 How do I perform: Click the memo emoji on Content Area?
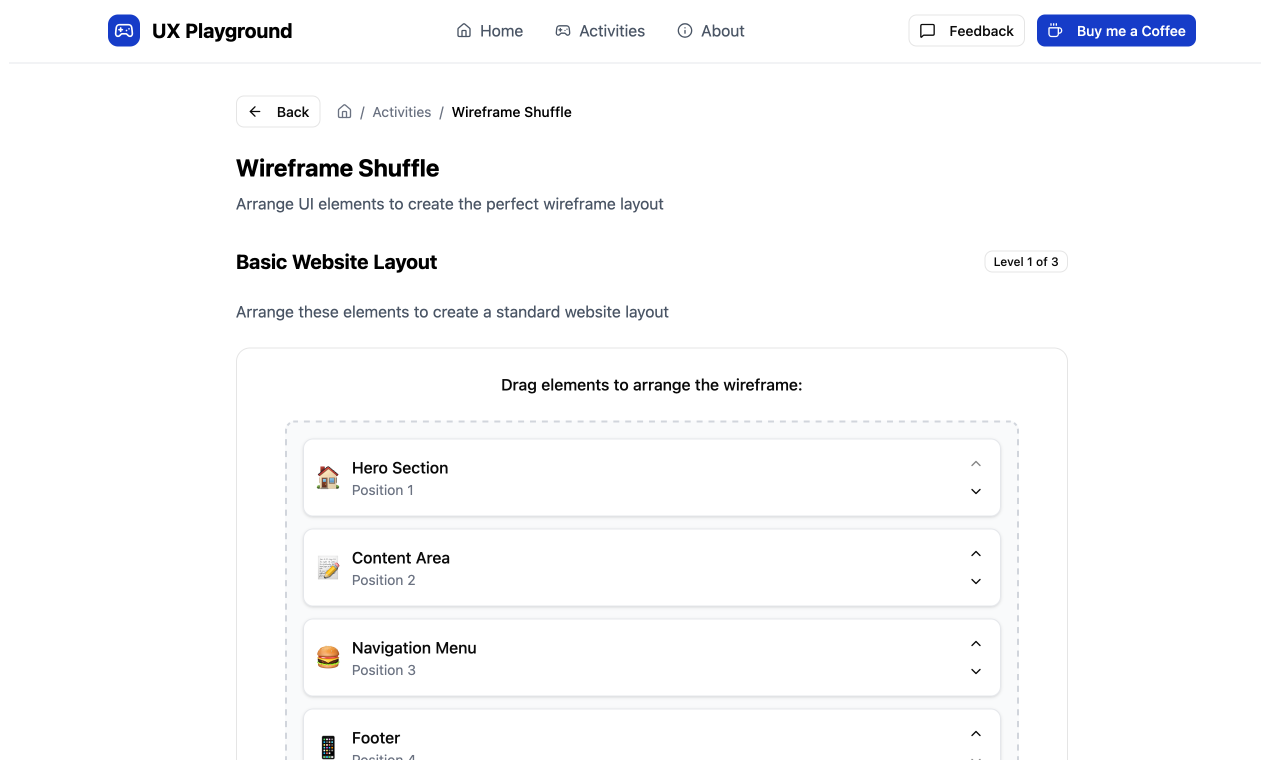click(x=328, y=568)
